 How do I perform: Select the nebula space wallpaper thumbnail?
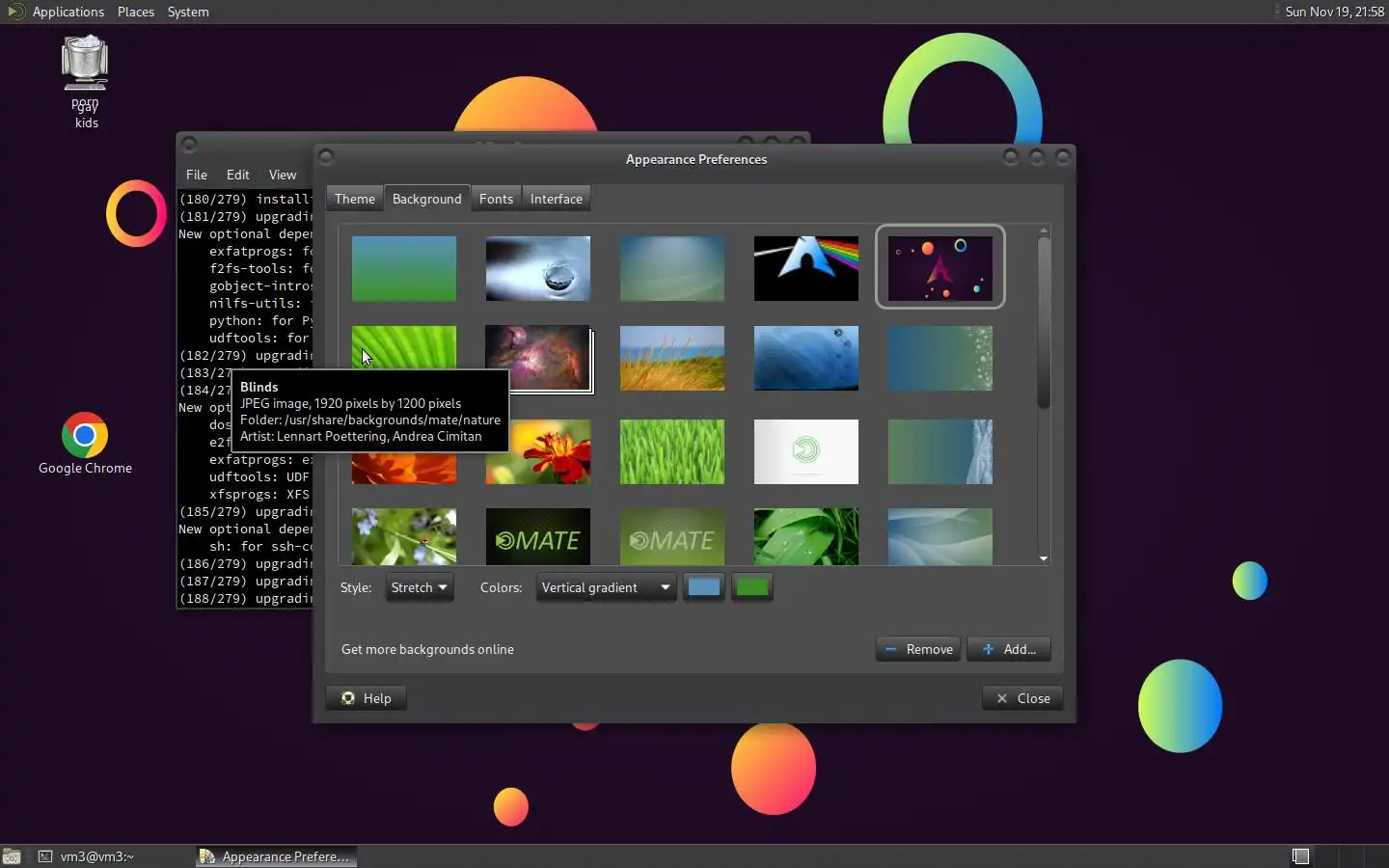538,358
